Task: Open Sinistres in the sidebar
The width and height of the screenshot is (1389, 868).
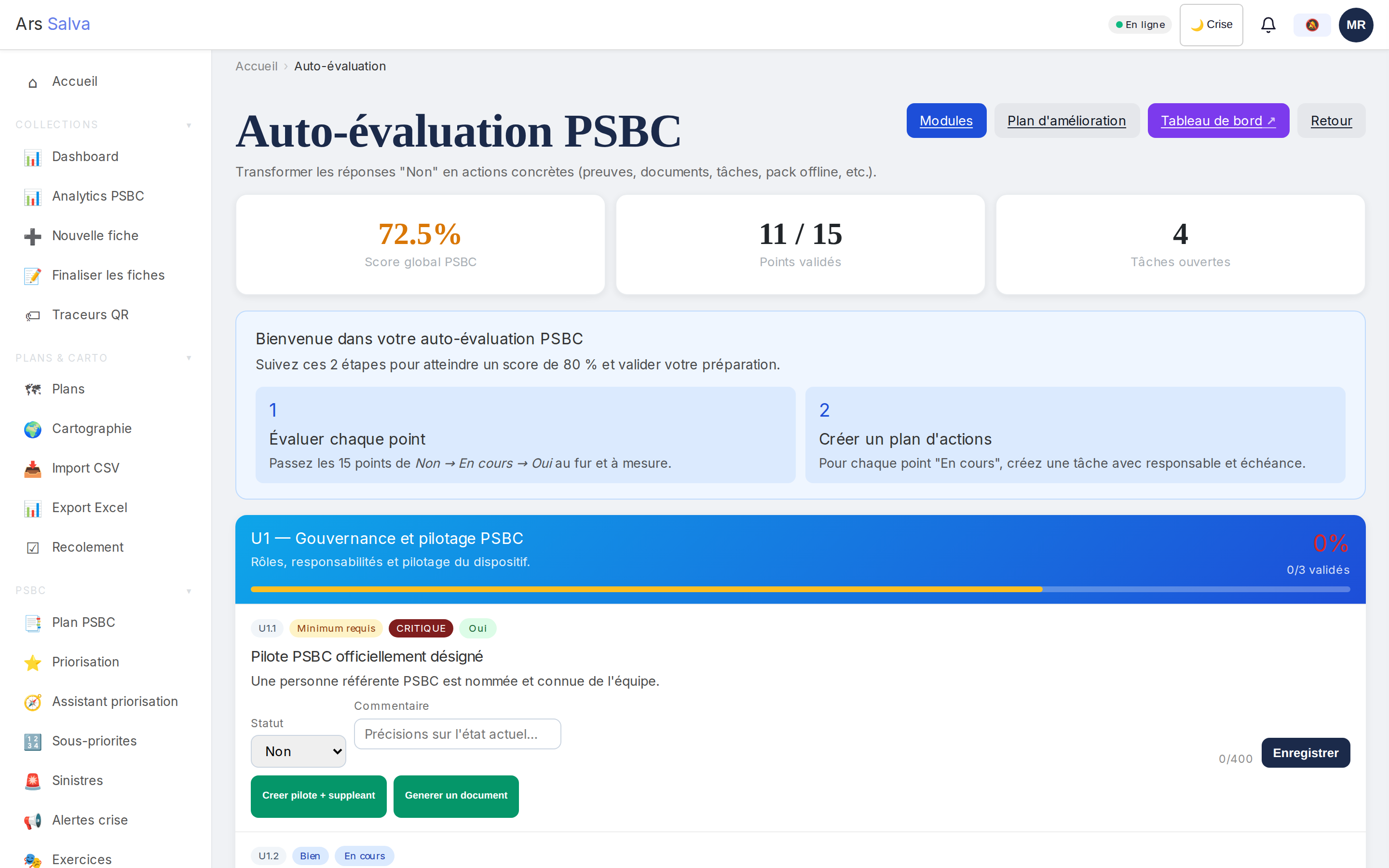Action: (106, 781)
